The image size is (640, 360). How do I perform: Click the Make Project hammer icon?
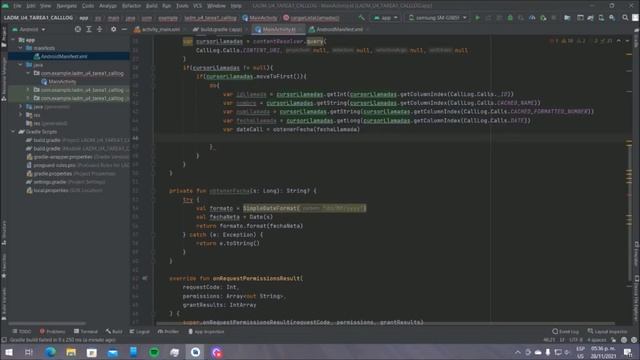tap(361, 18)
